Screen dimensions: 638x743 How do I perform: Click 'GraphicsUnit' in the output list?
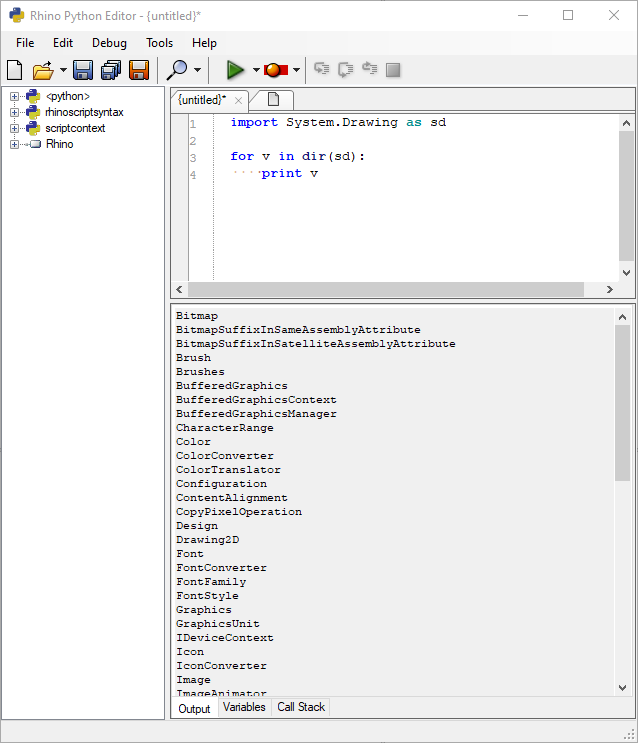pyautogui.click(x=218, y=624)
